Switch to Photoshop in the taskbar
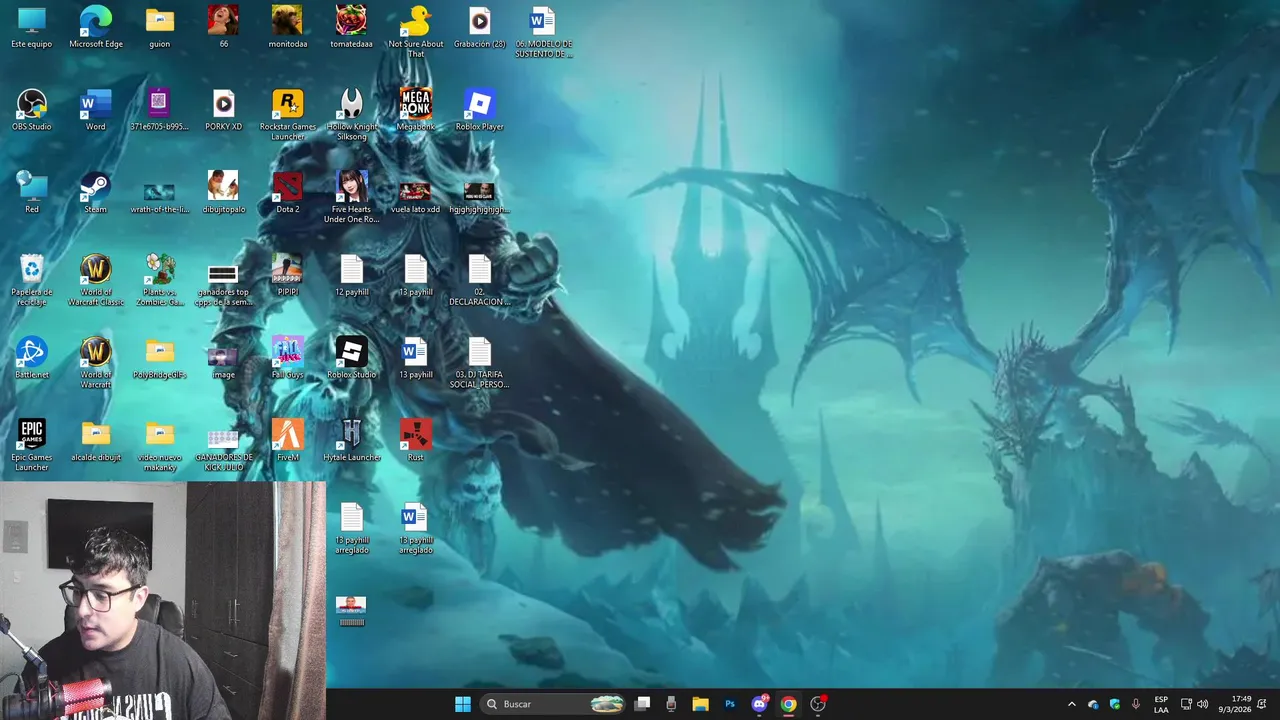1280x720 pixels. 730,704
